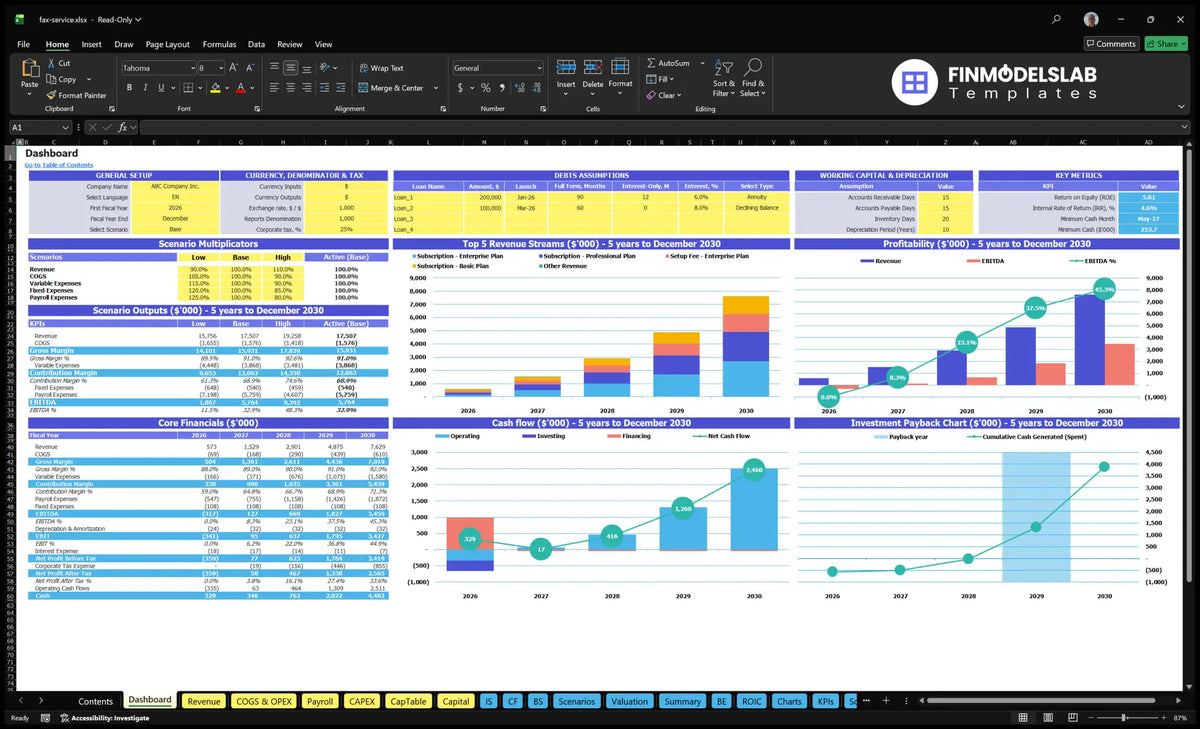Open the Valuation sheet tab
Image resolution: width=1200 pixels, height=729 pixels.
(x=629, y=701)
